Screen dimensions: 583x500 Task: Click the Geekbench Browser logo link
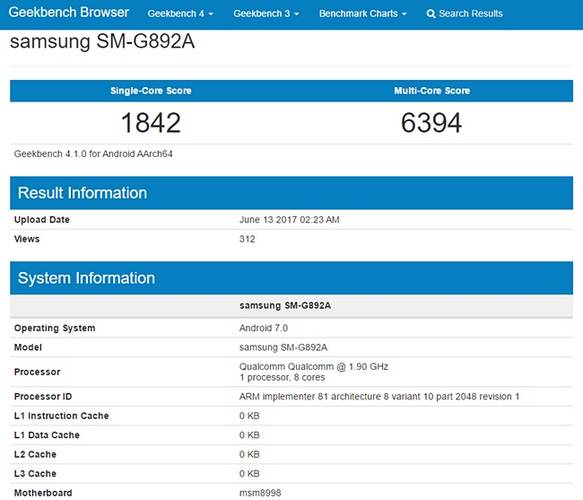click(x=69, y=13)
